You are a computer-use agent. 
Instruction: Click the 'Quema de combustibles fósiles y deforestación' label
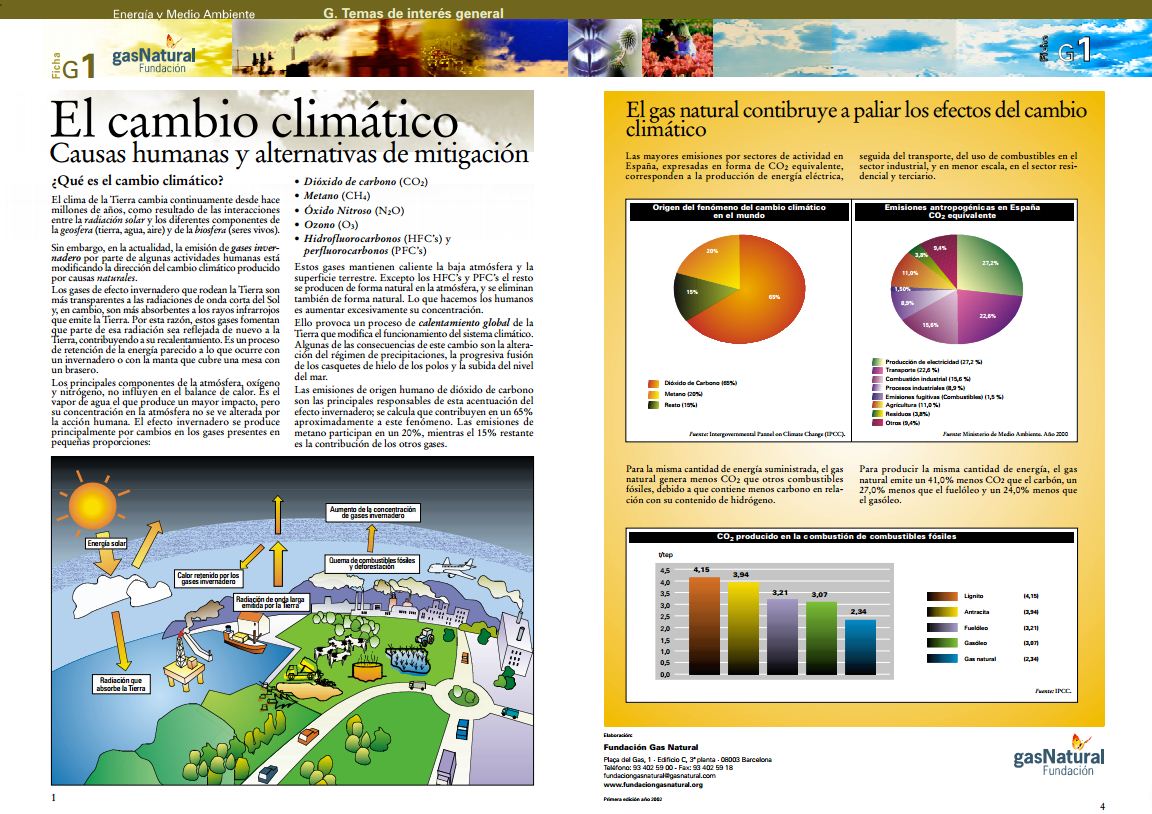(x=373, y=564)
